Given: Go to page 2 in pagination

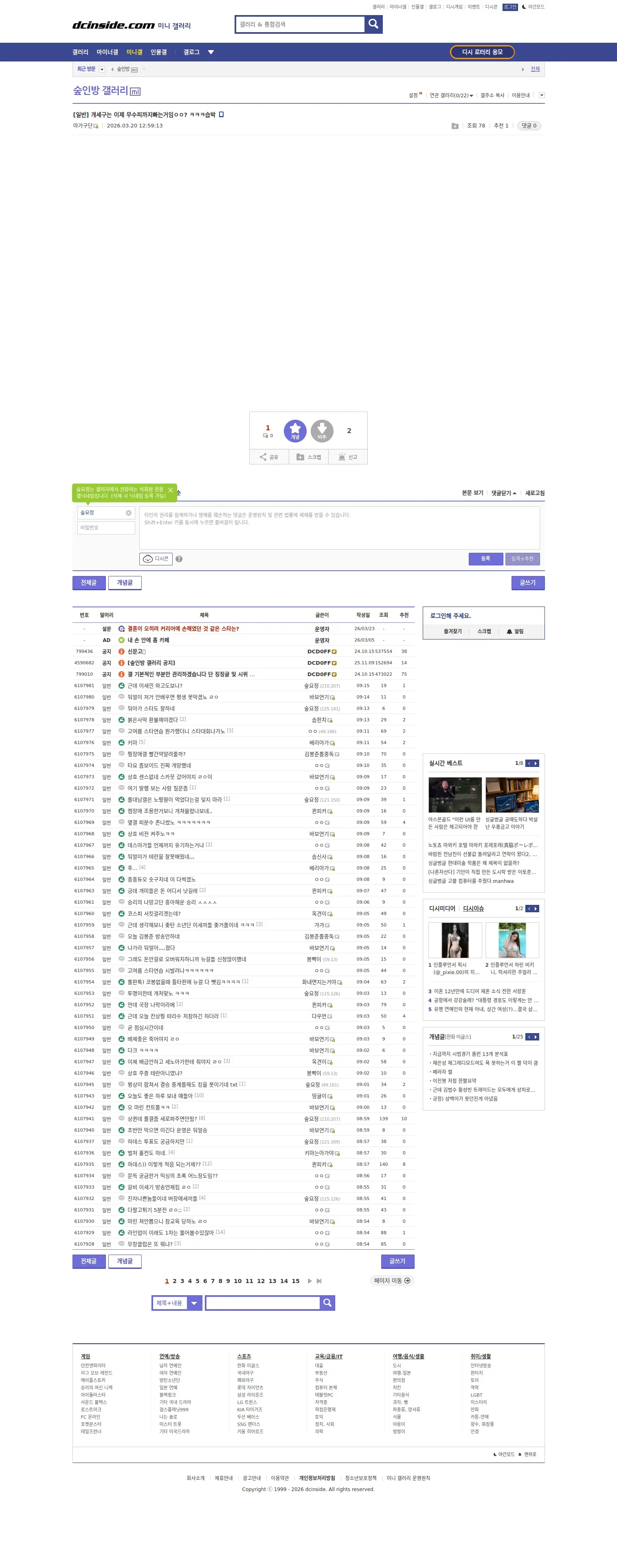Looking at the screenshot, I should point(174,1281).
